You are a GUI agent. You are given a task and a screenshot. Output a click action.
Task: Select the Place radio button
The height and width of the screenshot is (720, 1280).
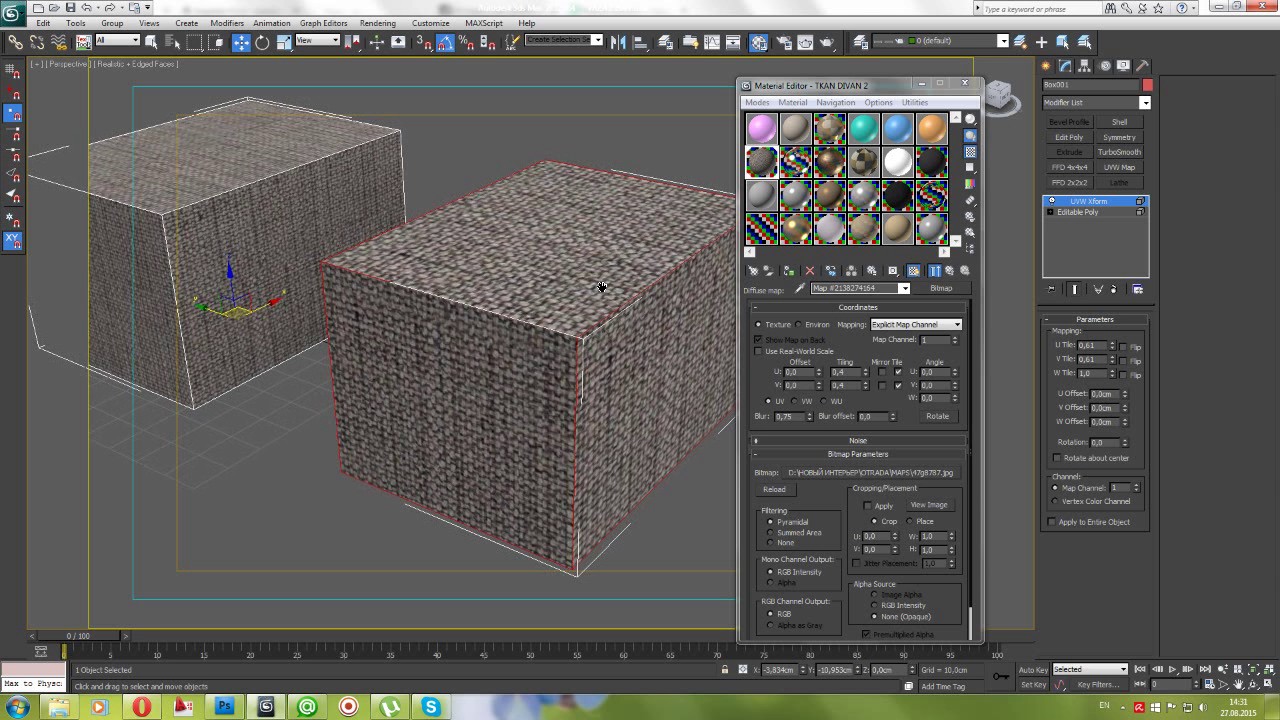pyautogui.click(x=909, y=521)
